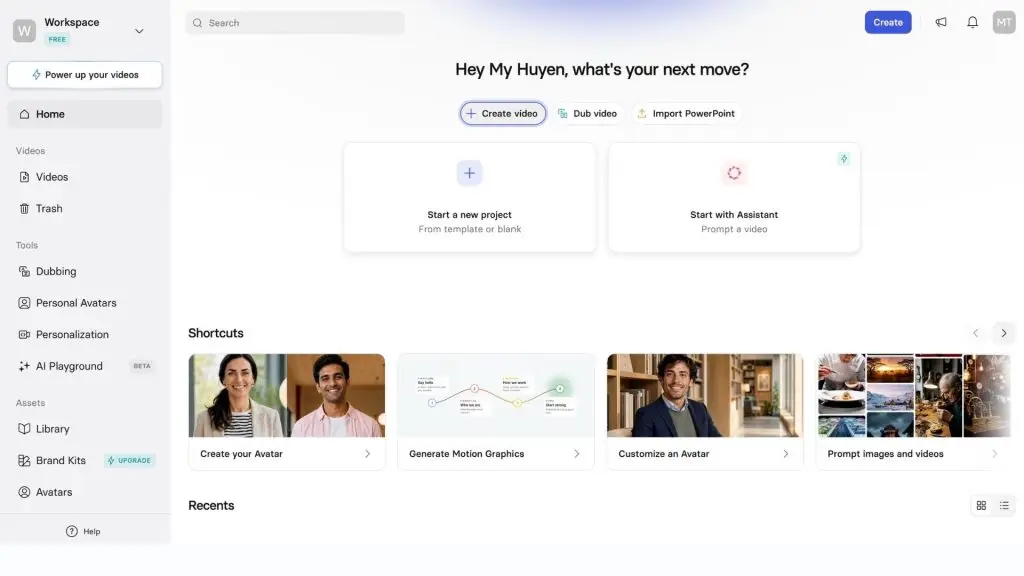
Task: Click the search magnifier icon
Action: click(x=197, y=23)
